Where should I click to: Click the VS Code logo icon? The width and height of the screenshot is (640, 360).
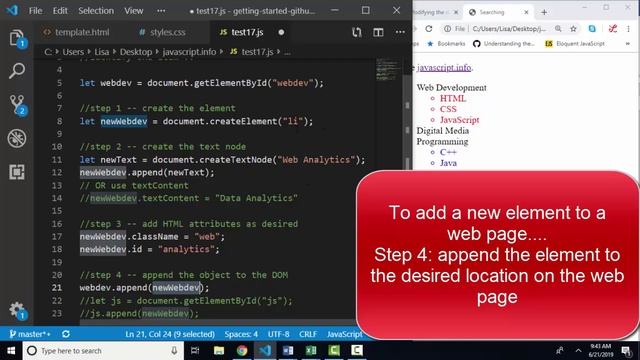[12, 10]
